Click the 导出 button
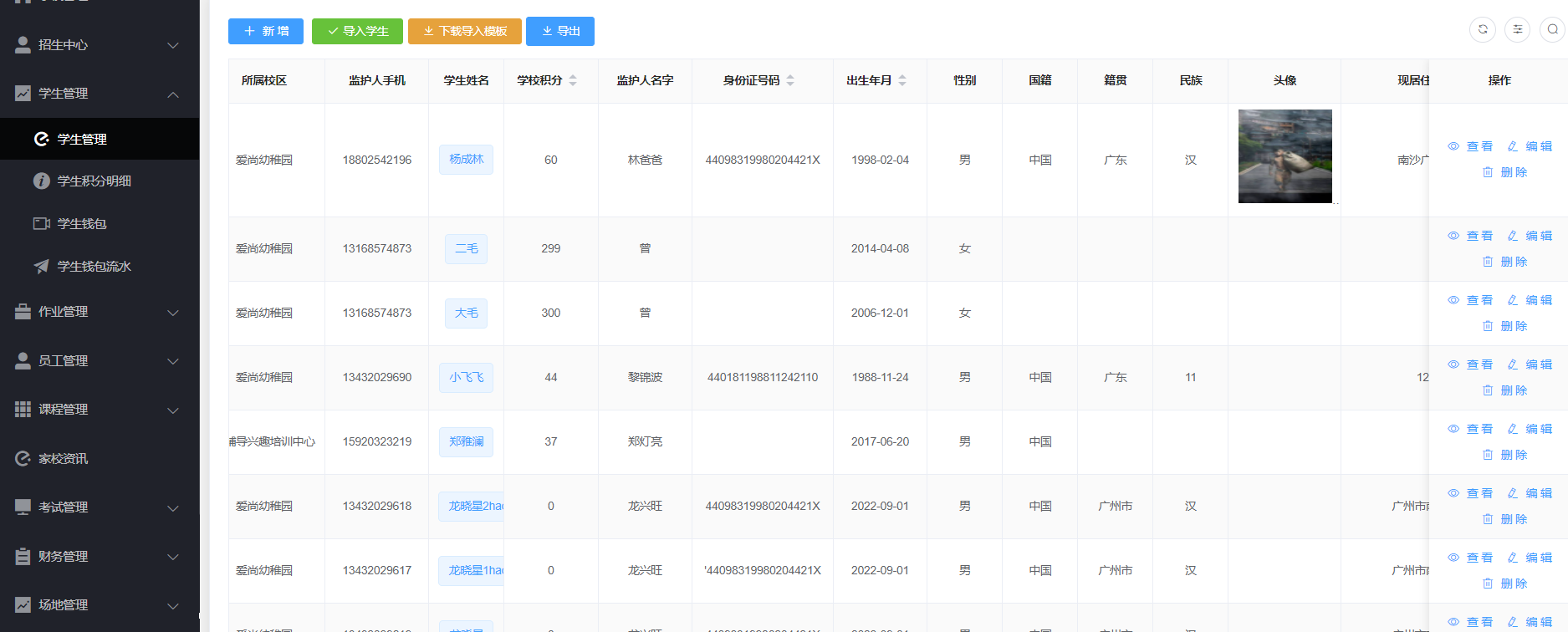Screen dimensions: 1568x632 pos(560,31)
